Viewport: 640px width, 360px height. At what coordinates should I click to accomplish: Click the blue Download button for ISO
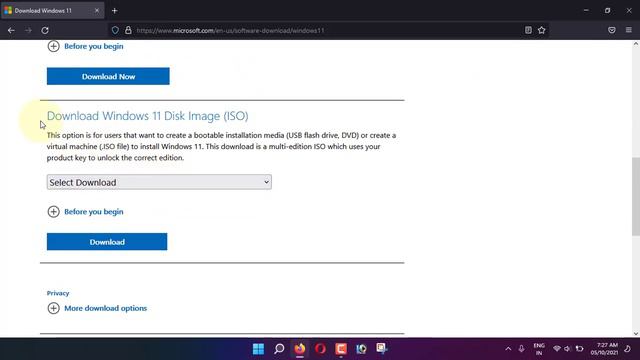[107, 242]
